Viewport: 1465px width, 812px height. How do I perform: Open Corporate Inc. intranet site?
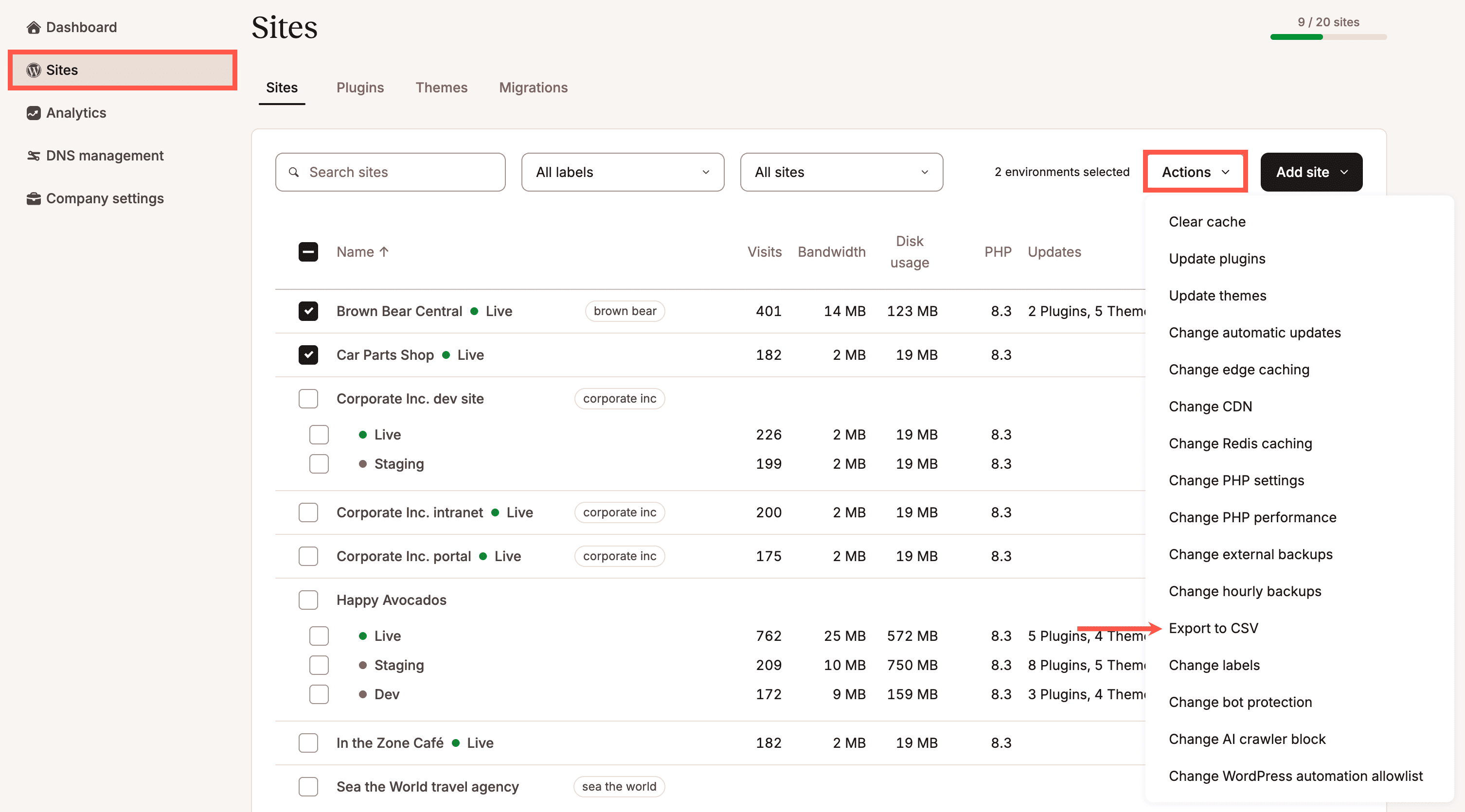pos(410,512)
